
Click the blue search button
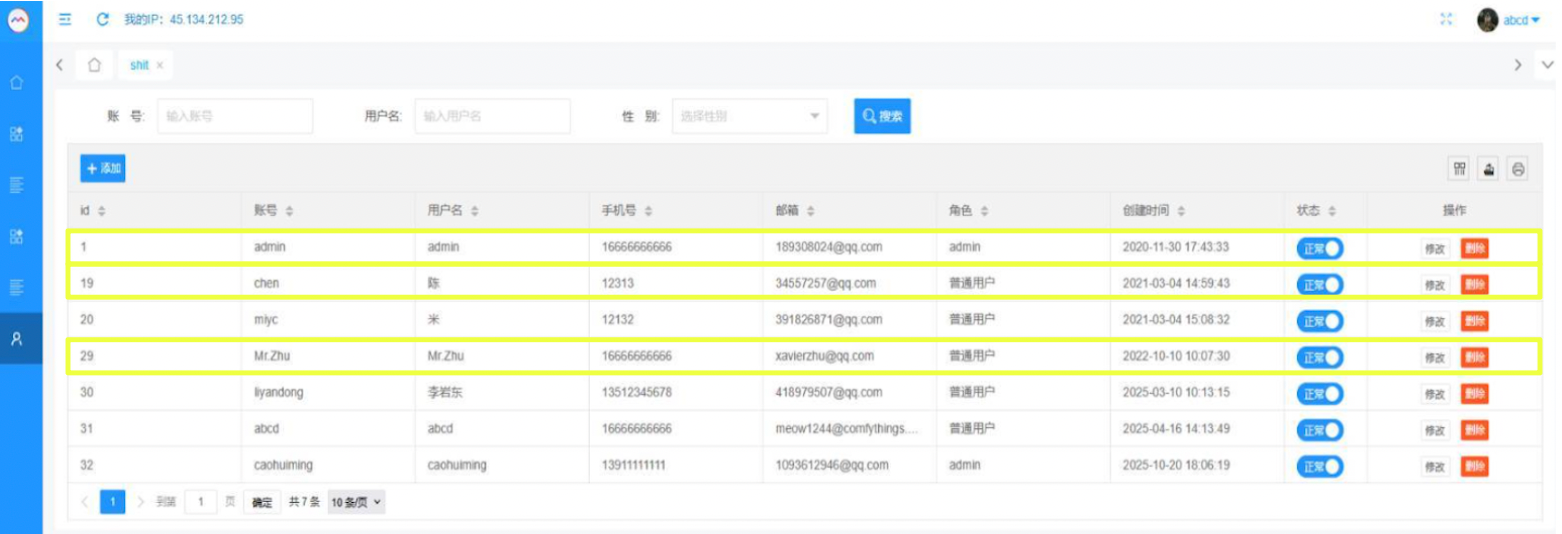[x=882, y=116]
